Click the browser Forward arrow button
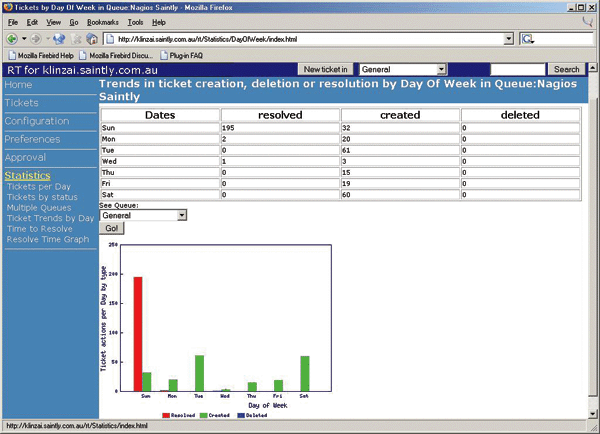Viewport: 600px width, 434px height. pos(35,38)
